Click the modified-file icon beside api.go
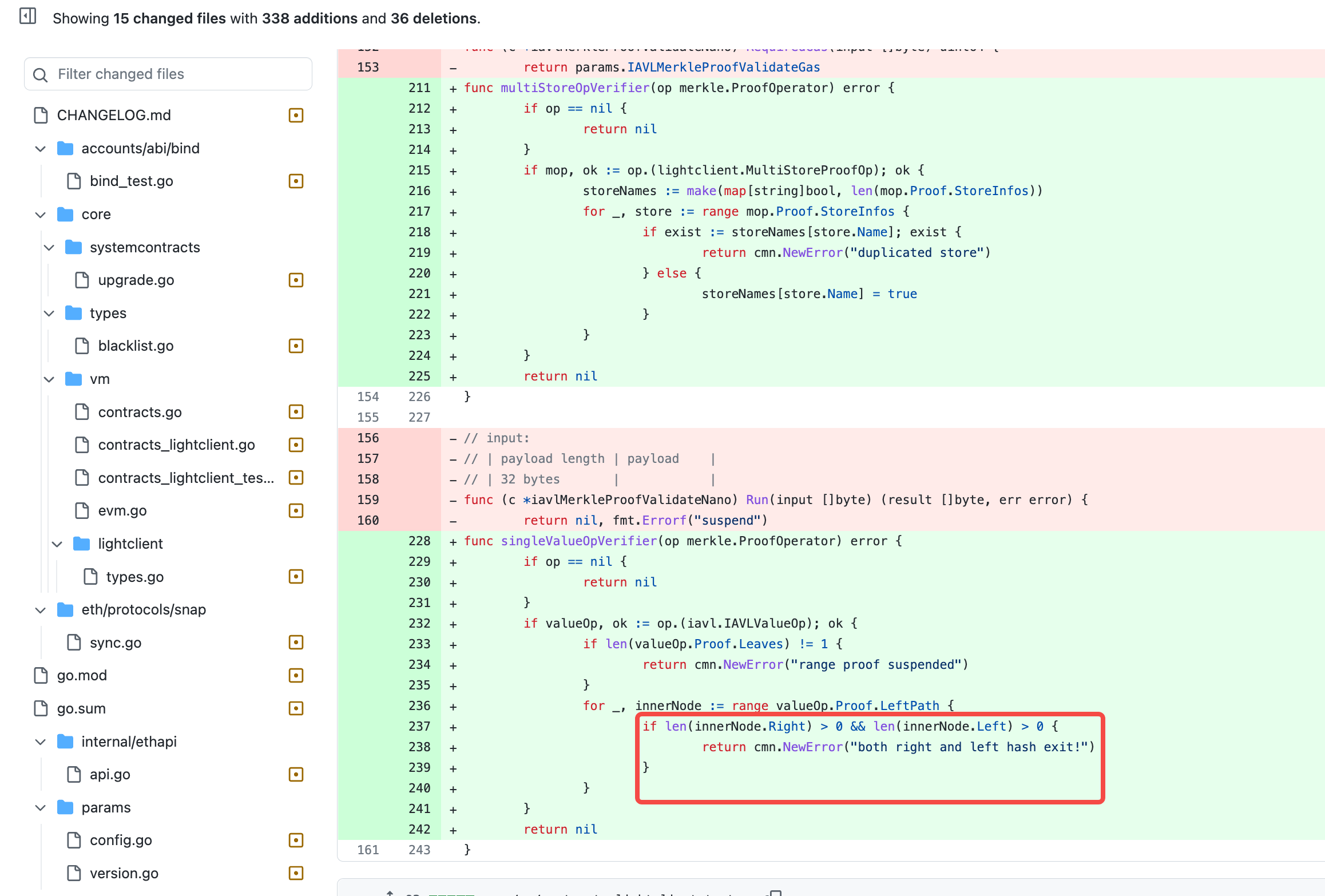 pyautogui.click(x=296, y=774)
